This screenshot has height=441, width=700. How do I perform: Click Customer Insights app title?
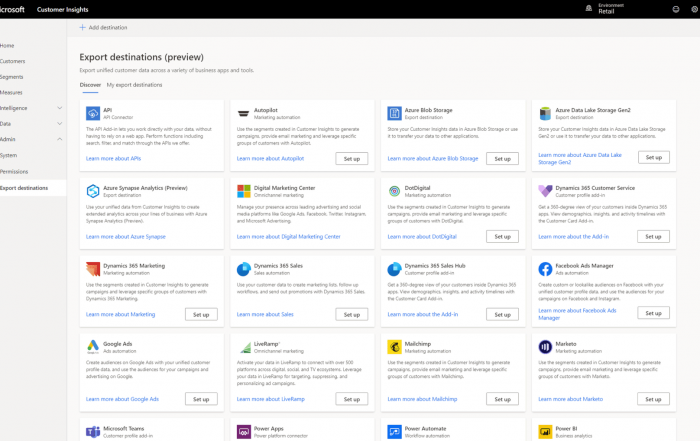tap(62, 9)
